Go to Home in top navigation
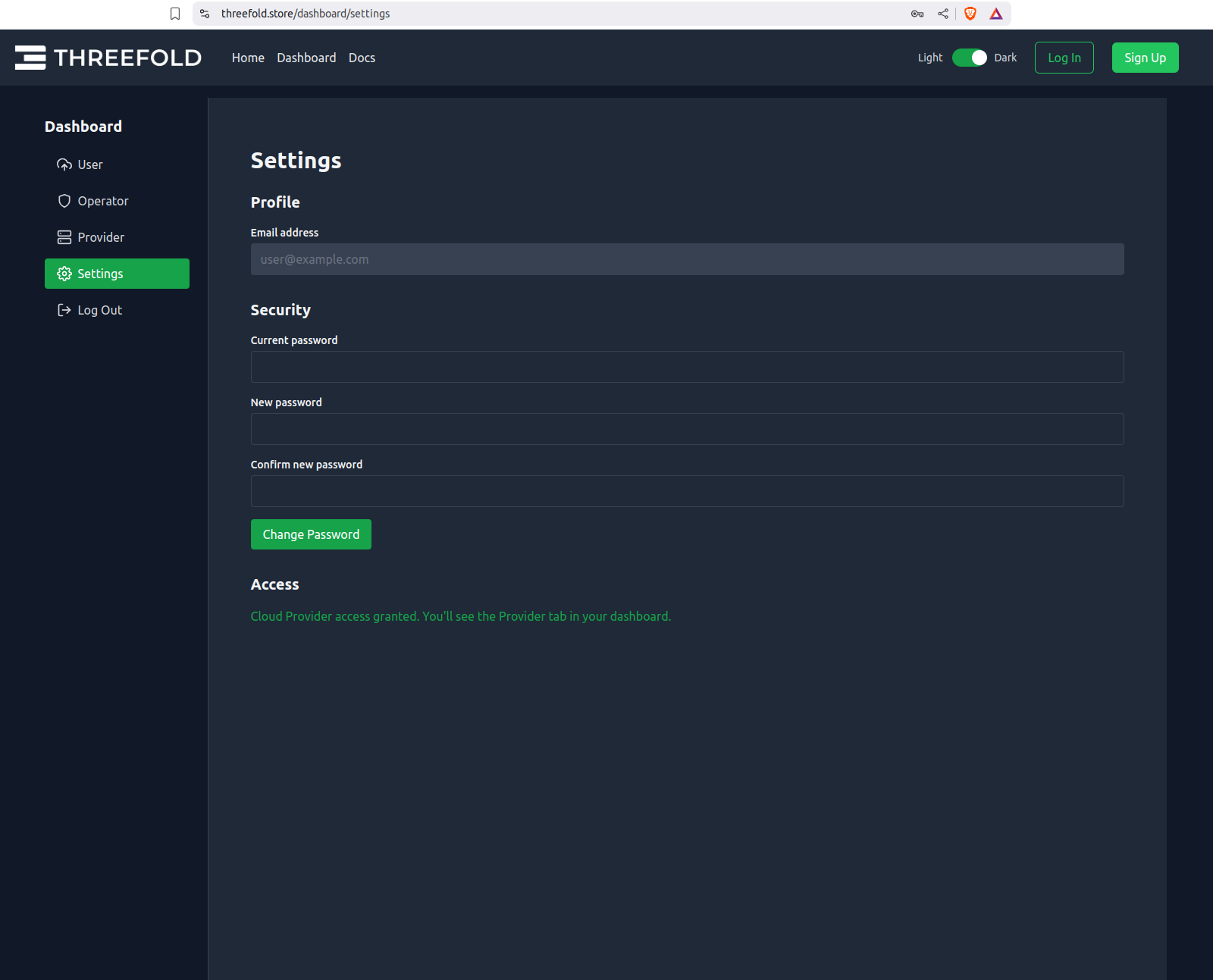This screenshot has height=980, width=1213. click(248, 58)
